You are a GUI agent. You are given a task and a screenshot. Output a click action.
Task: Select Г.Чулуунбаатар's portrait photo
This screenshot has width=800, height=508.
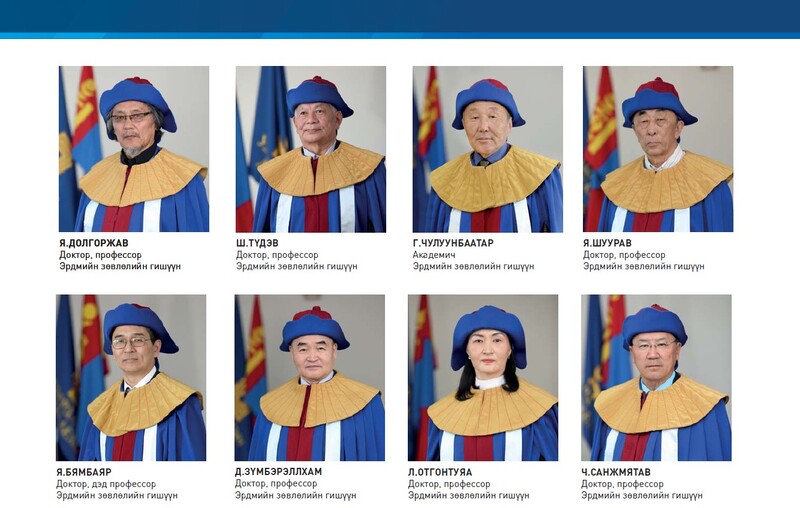(488, 149)
